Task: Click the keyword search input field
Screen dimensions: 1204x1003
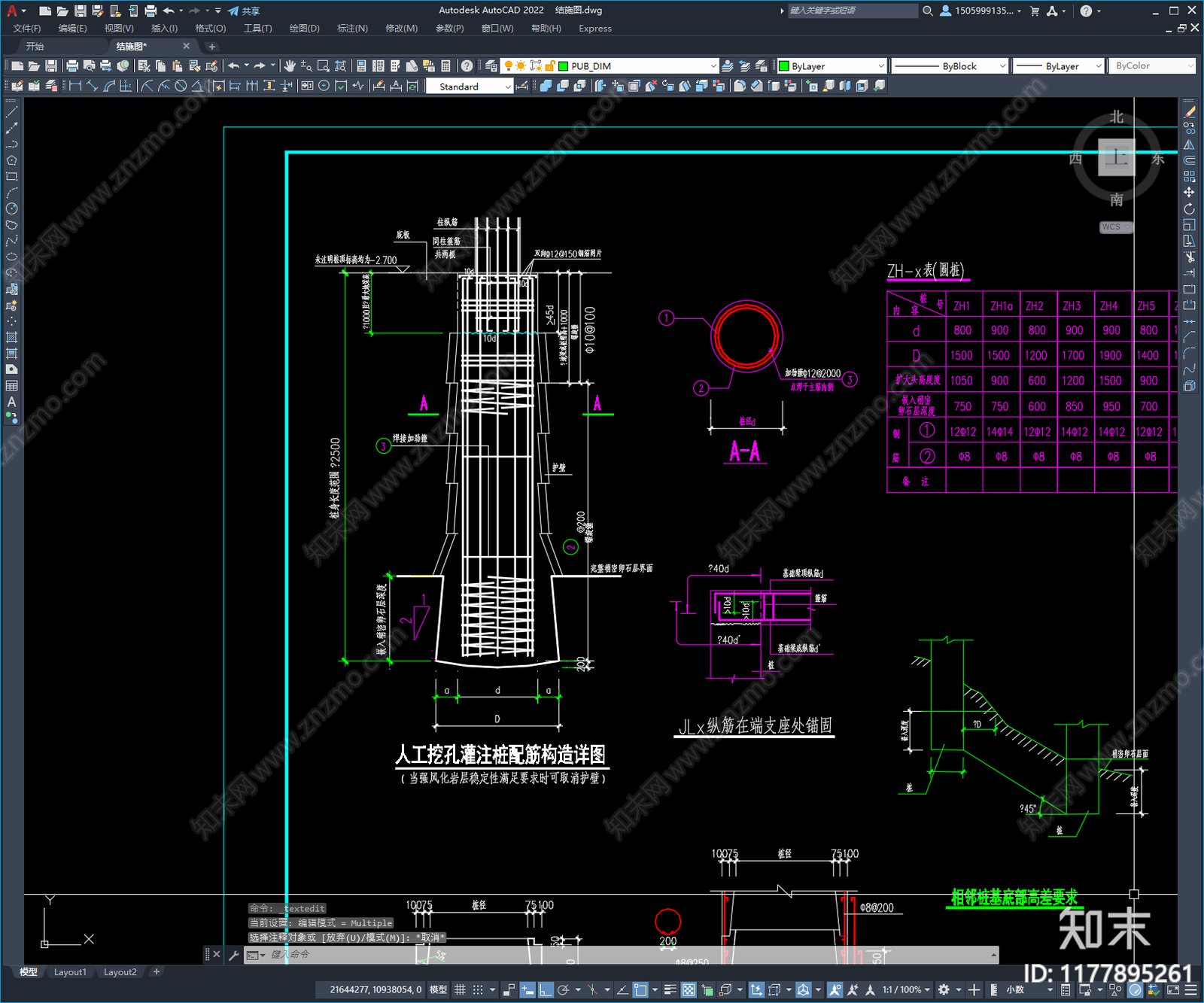Action: (x=853, y=11)
